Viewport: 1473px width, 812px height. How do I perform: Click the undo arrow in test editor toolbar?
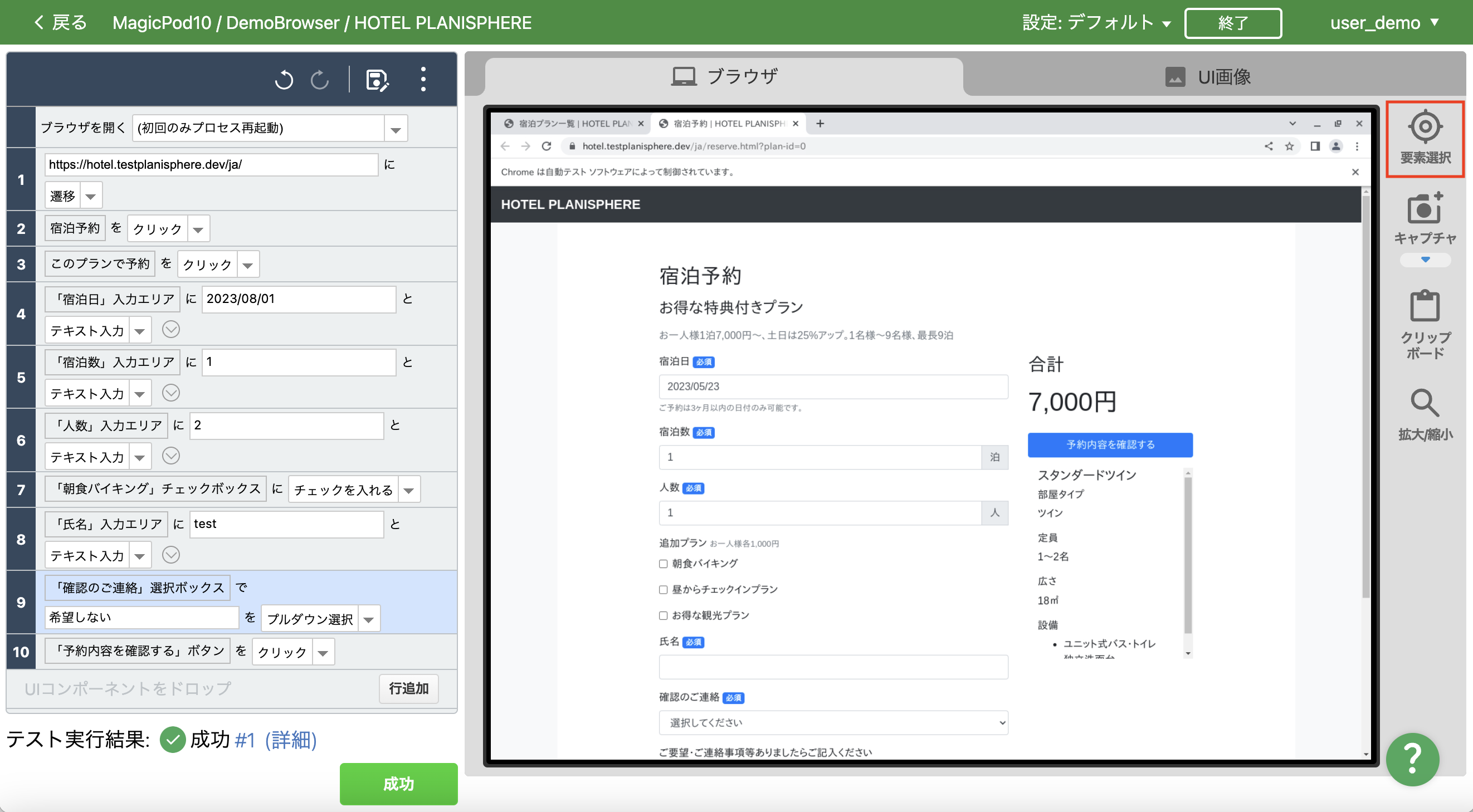pyautogui.click(x=284, y=80)
